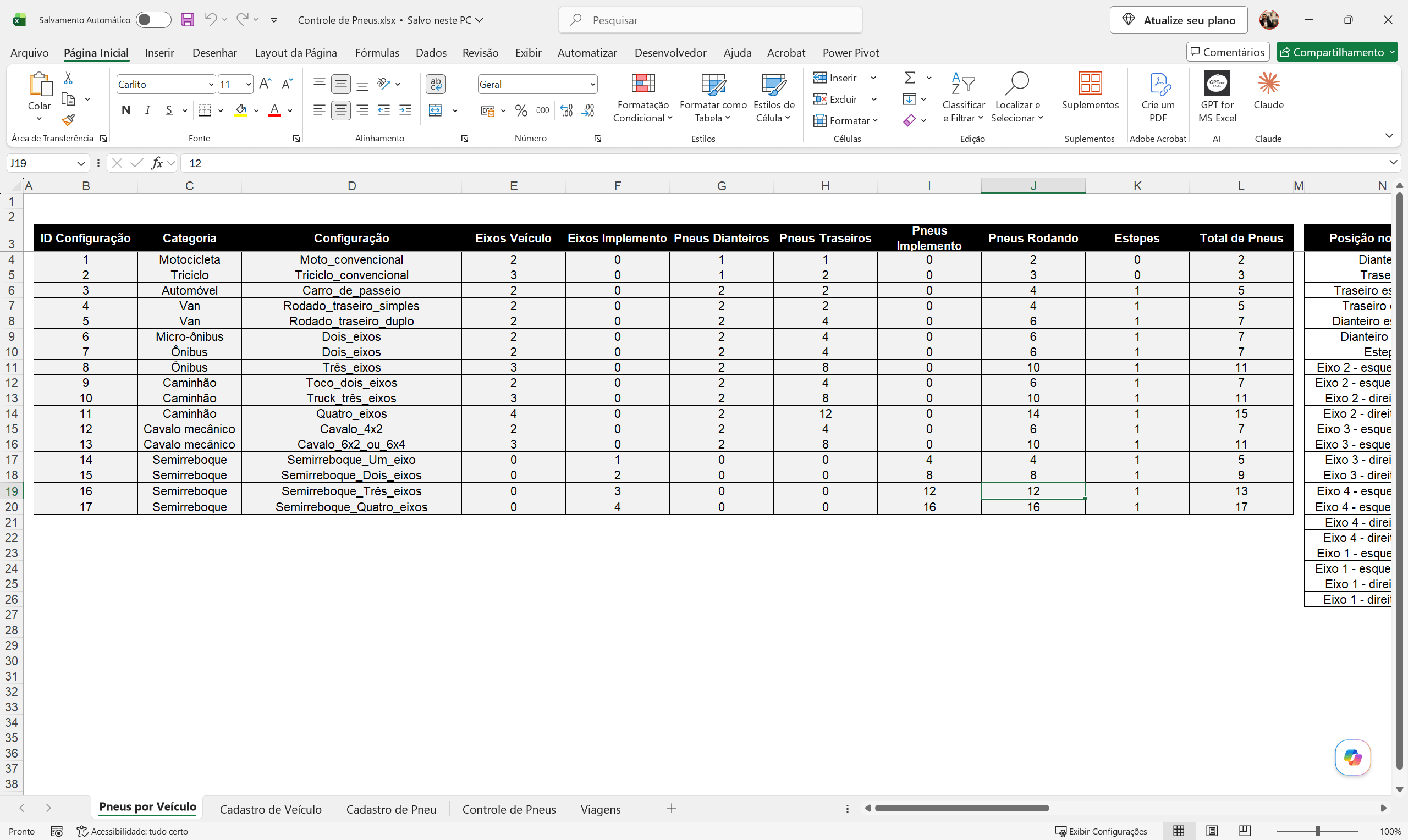Click the AutoSum sigma icon
Screen dimensions: 1408x840
click(910, 78)
